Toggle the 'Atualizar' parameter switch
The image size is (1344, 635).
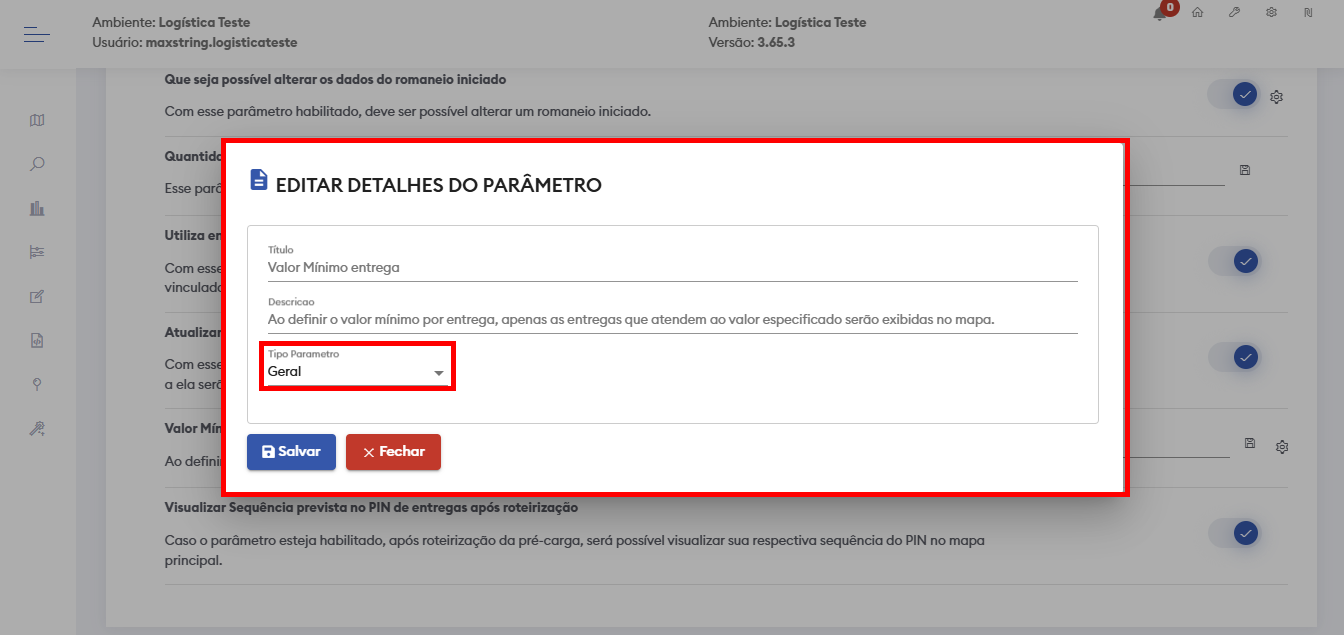pyautogui.click(x=1234, y=357)
